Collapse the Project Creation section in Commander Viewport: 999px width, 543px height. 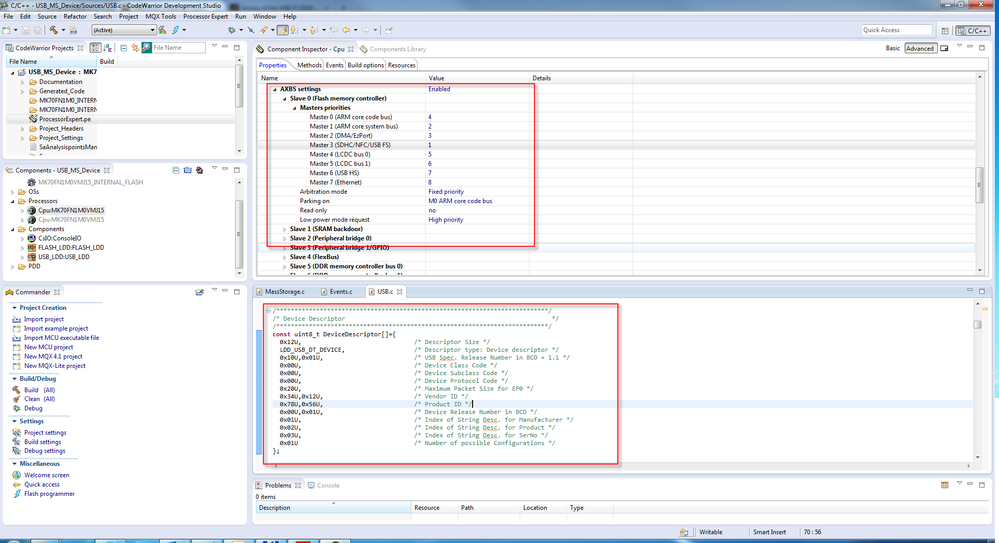pyautogui.click(x=14, y=308)
